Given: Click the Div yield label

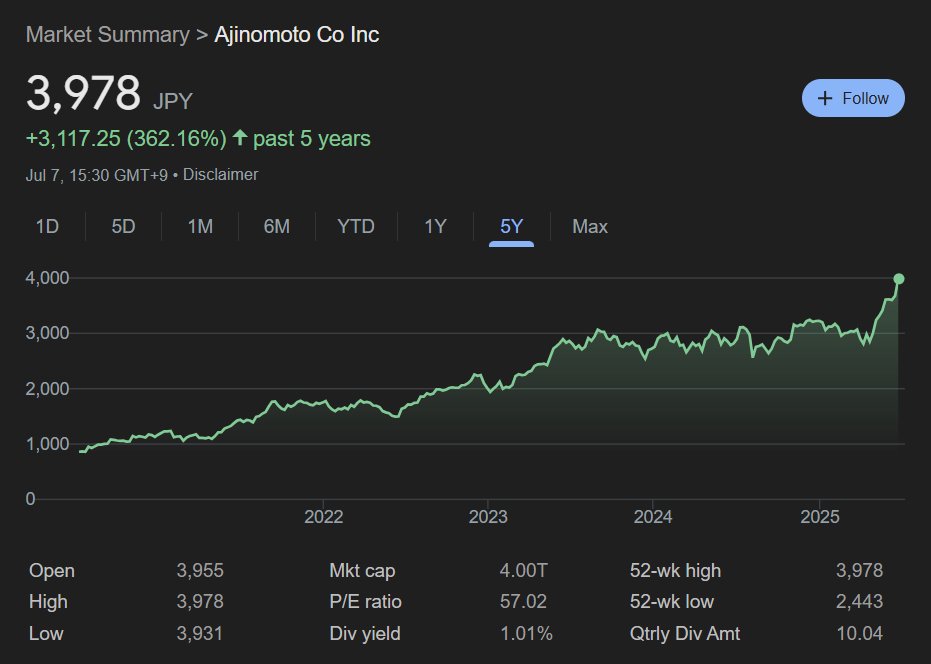Looking at the screenshot, I should [365, 634].
